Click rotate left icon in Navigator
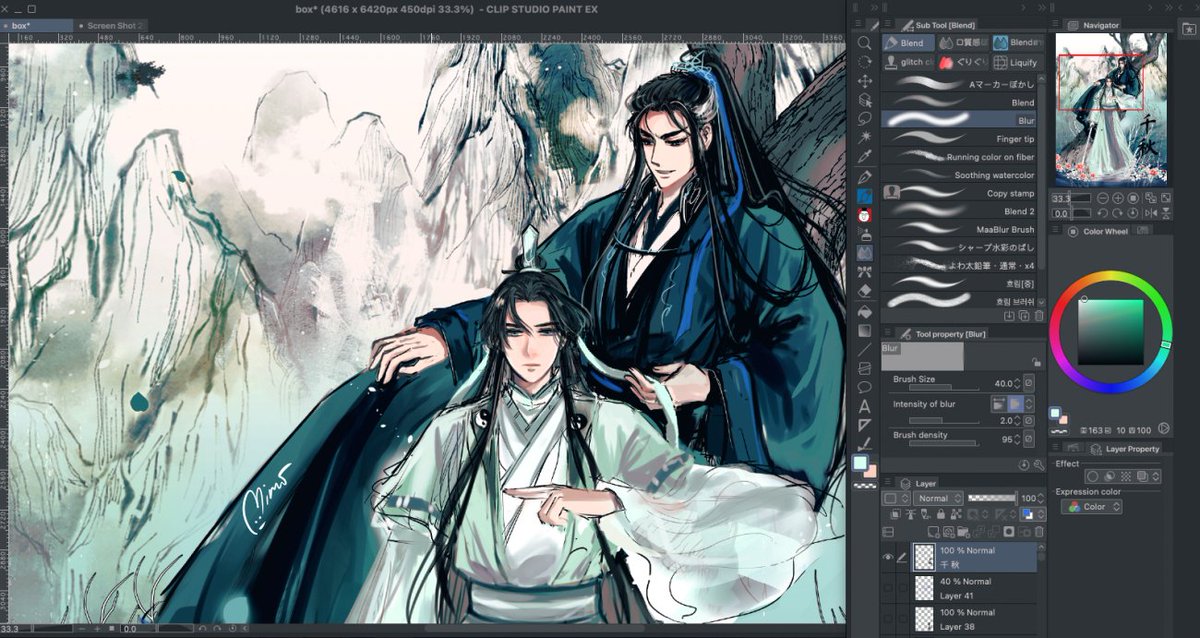The height and width of the screenshot is (638, 1200). 1103,213
